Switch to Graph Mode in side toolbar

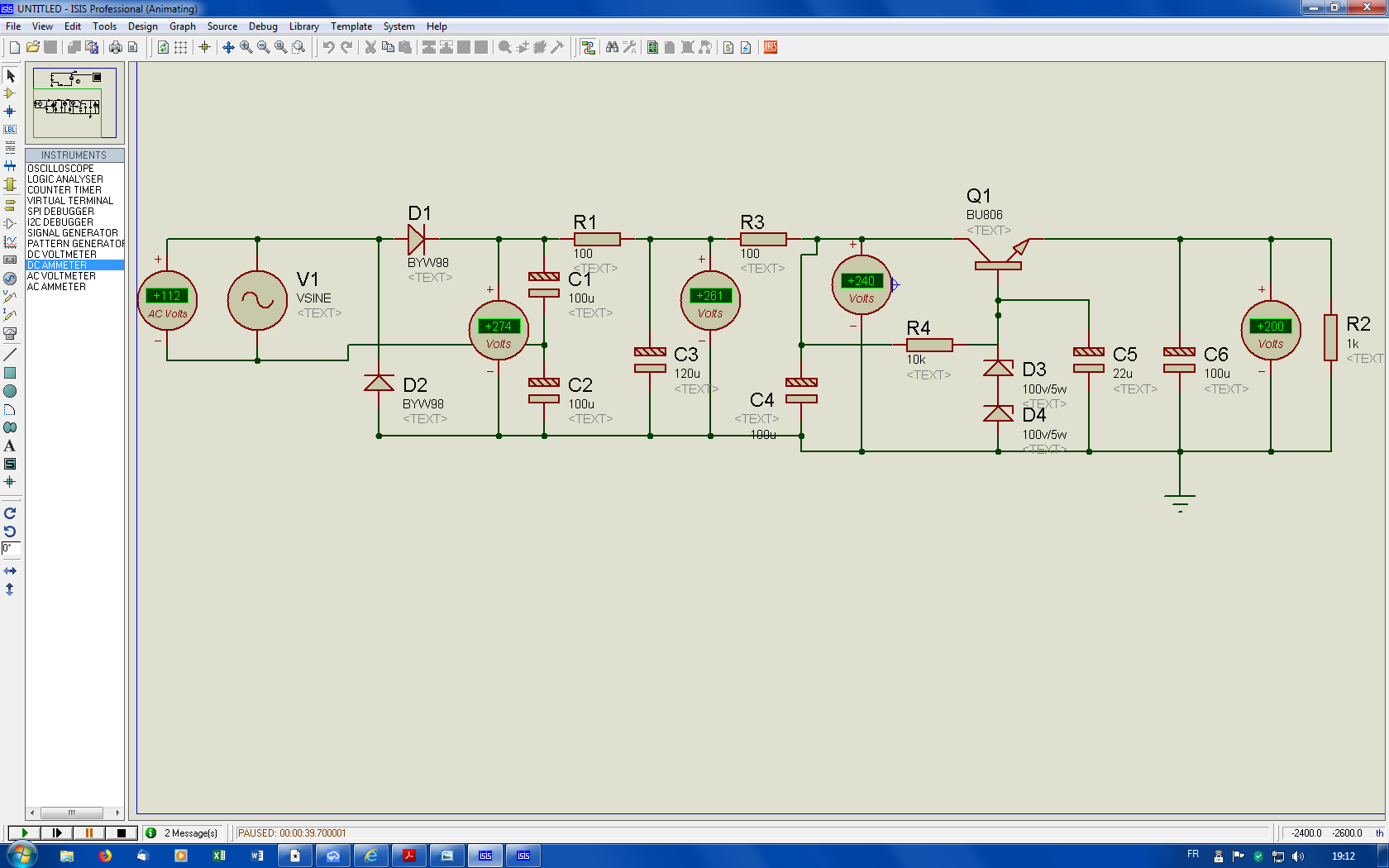[x=10, y=241]
